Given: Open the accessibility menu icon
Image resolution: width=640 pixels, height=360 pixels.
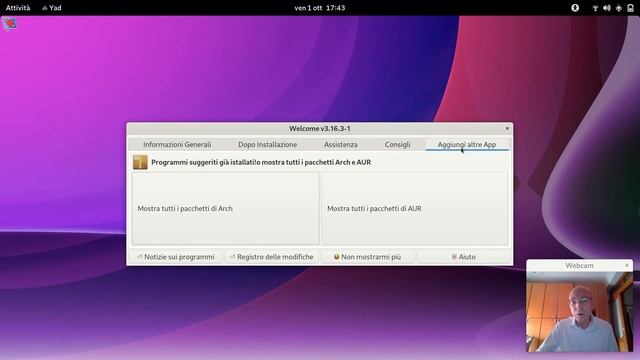Looking at the screenshot, I should [x=575, y=8].
